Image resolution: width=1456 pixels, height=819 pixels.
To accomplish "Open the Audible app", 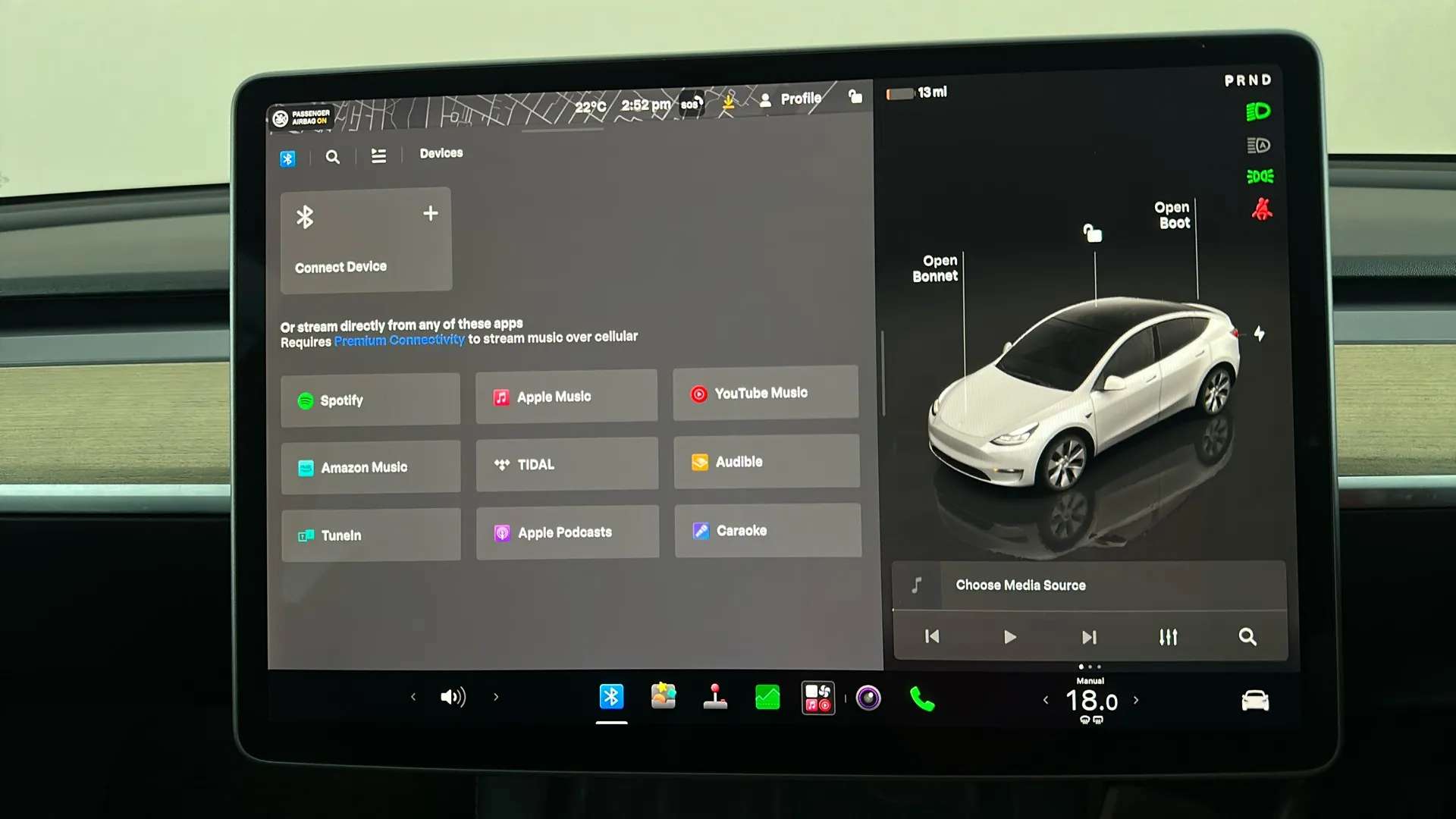I will 767,461.
